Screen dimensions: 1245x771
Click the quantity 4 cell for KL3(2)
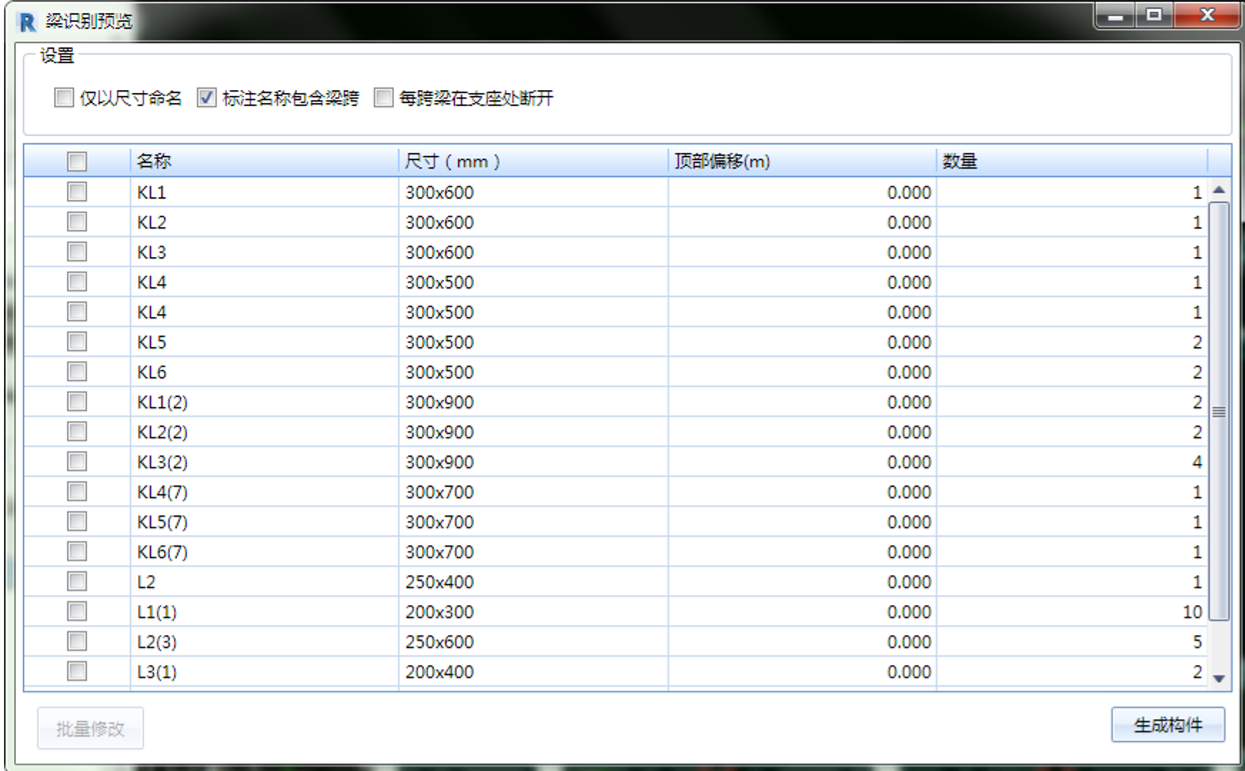(1072, 462)
